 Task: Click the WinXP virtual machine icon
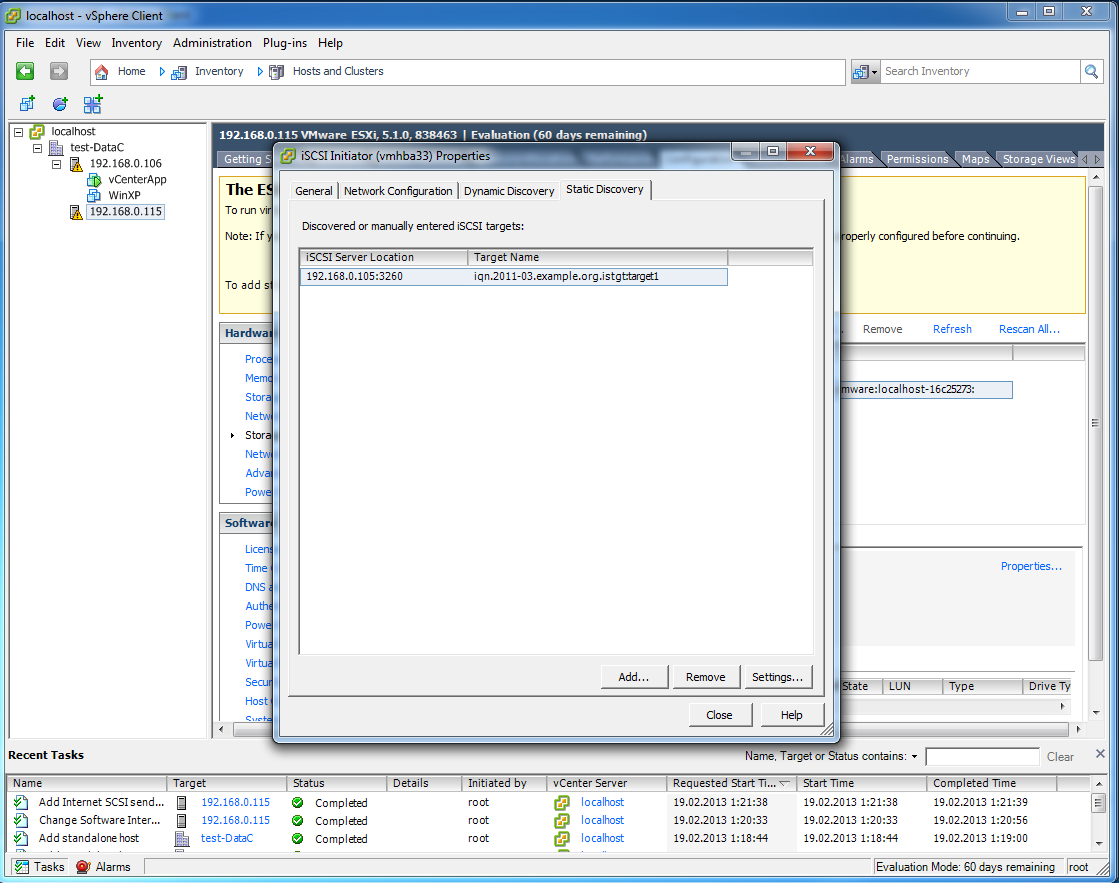[94, 196]
